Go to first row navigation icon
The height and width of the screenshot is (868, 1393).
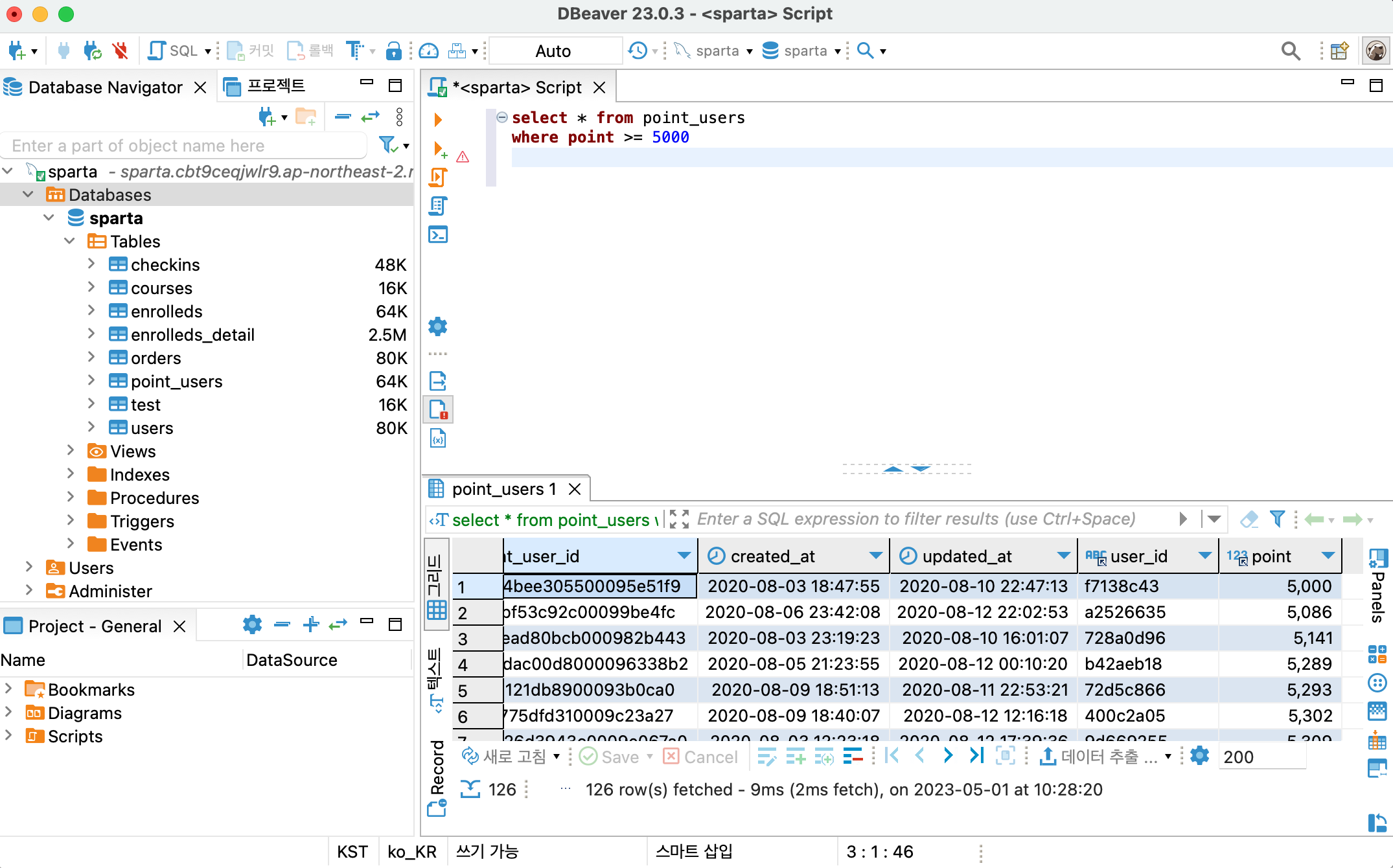tap(892, 756)
